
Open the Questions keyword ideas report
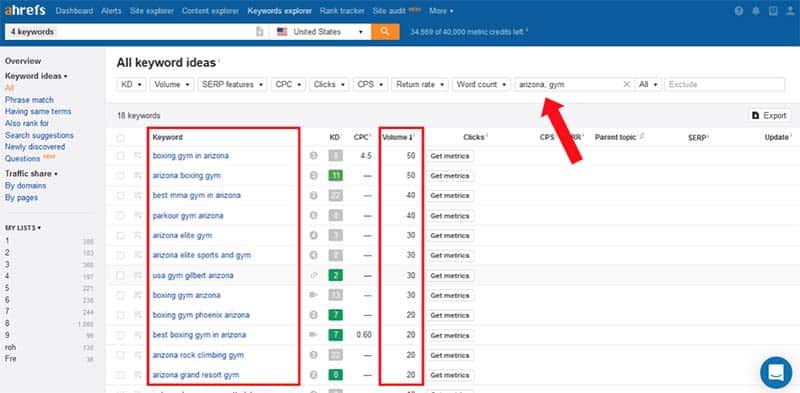click(22, 159)
